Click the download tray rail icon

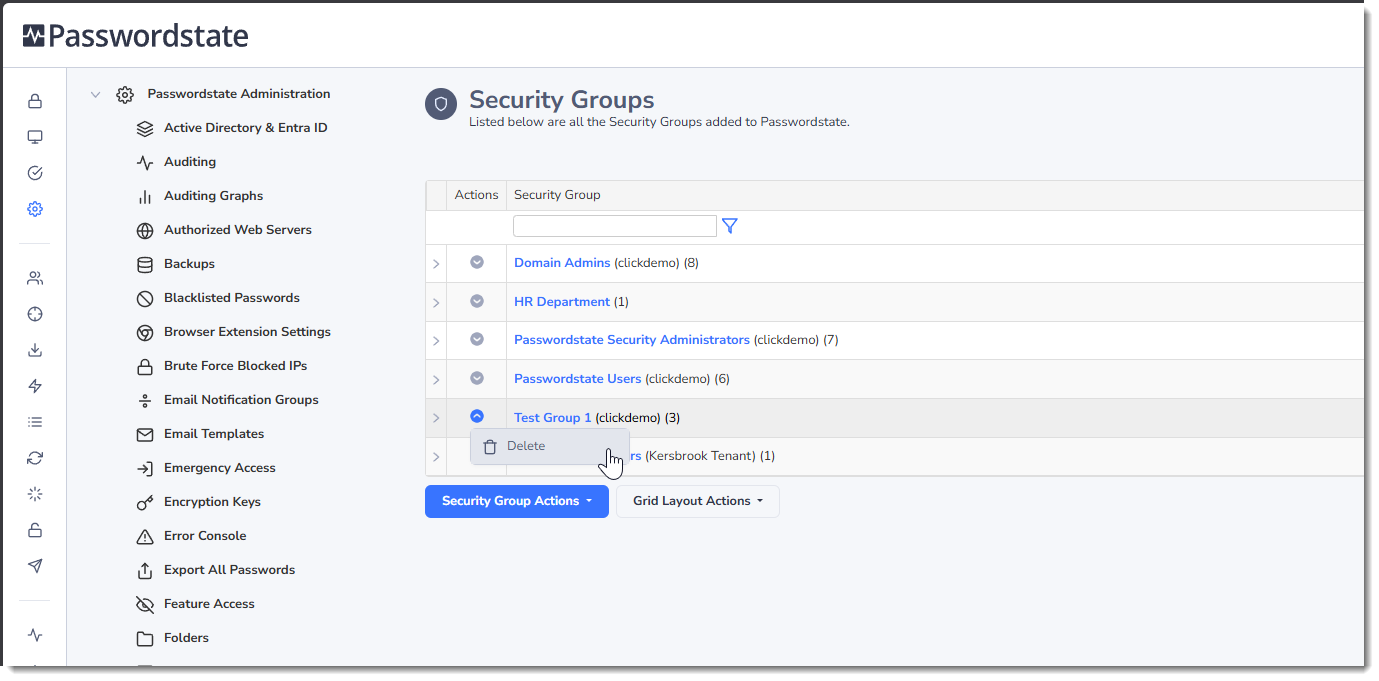35,350
